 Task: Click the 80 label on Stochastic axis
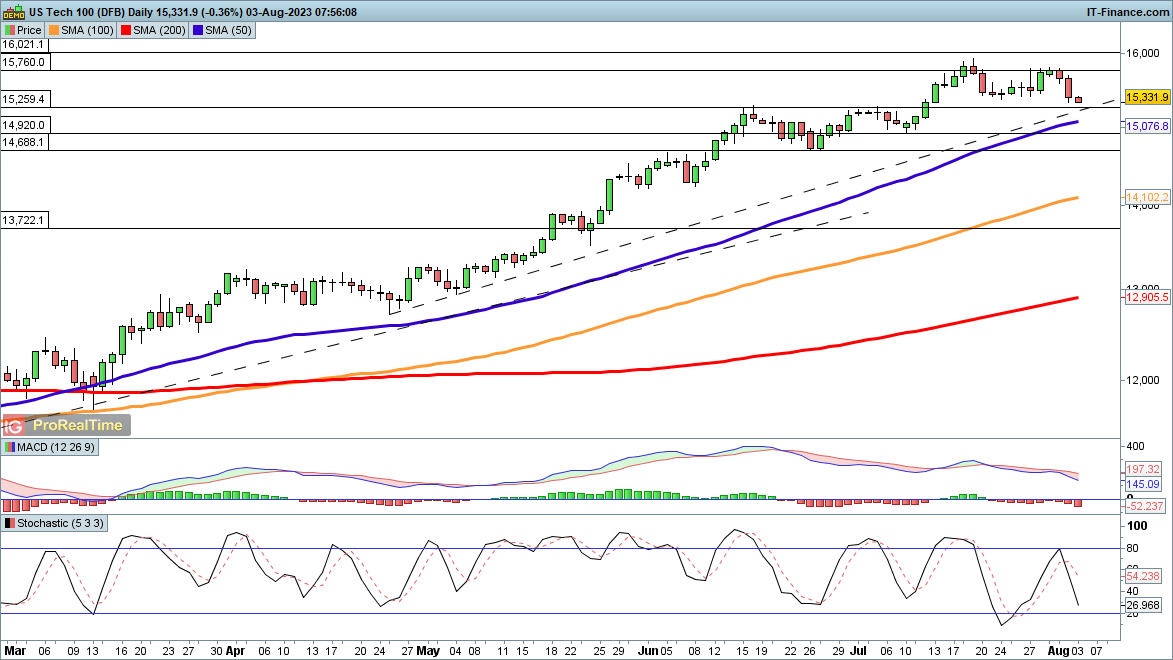[1133, 549]
